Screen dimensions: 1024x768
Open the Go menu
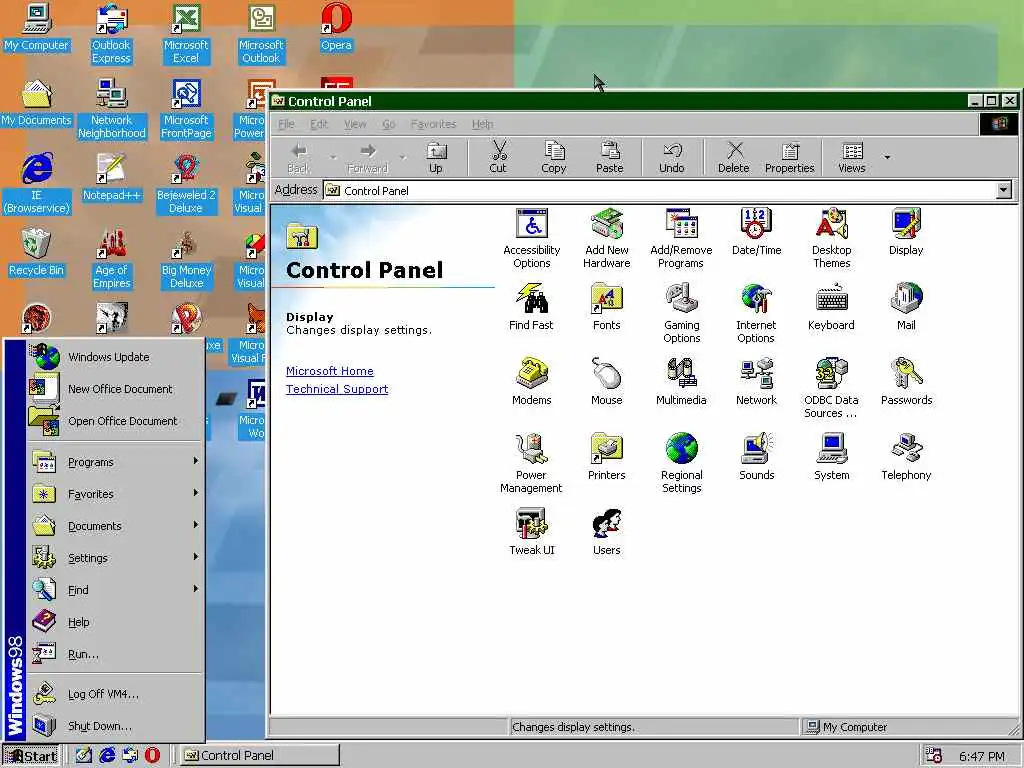(x=389, y=124)
